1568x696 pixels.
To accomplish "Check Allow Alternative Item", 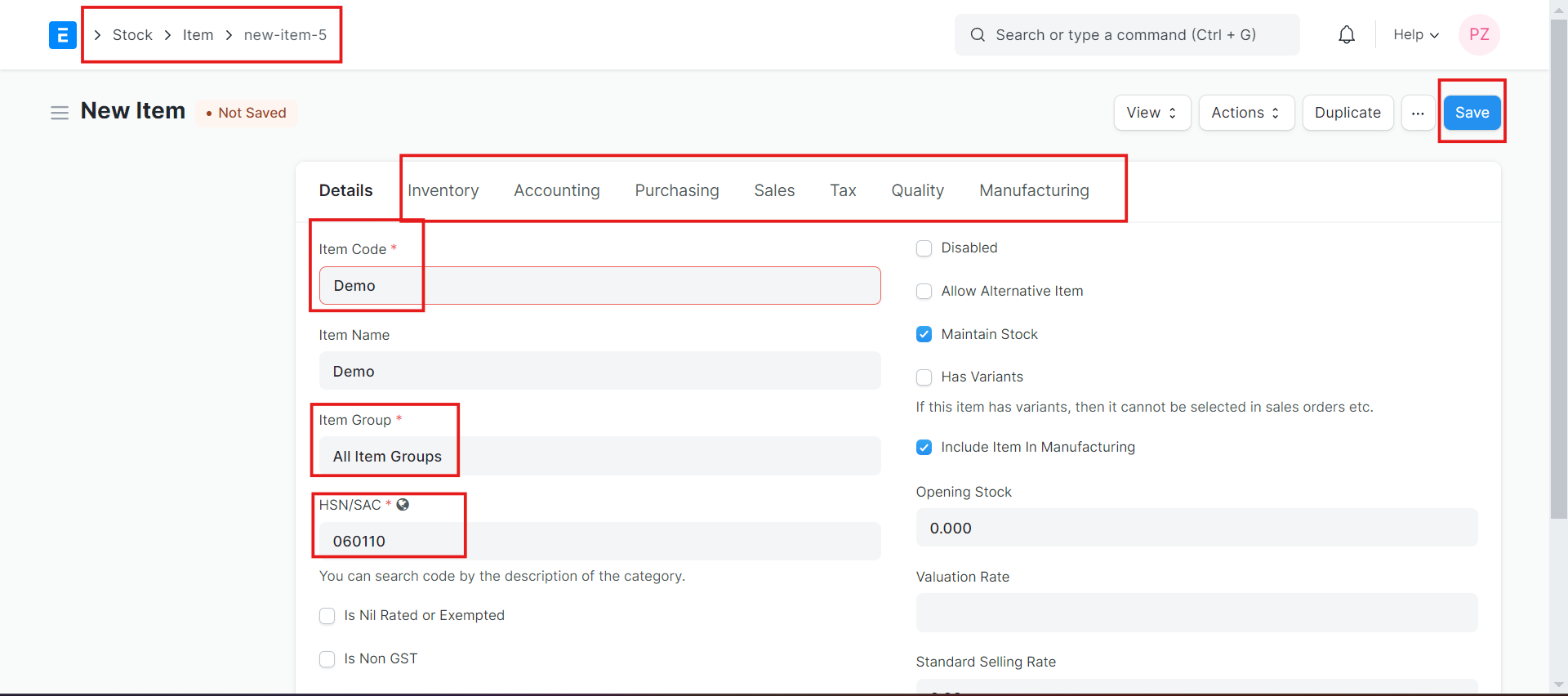I will 924,292.
